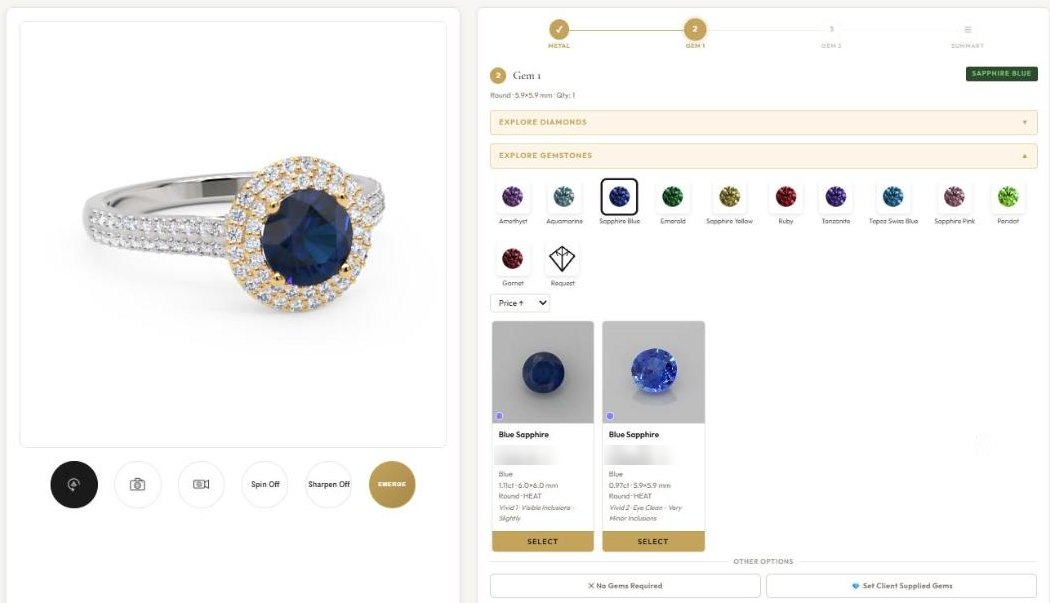The image size is (1050, 603).
Task: Choose the Peridot gemstone icon
Action: point(1008,197)
